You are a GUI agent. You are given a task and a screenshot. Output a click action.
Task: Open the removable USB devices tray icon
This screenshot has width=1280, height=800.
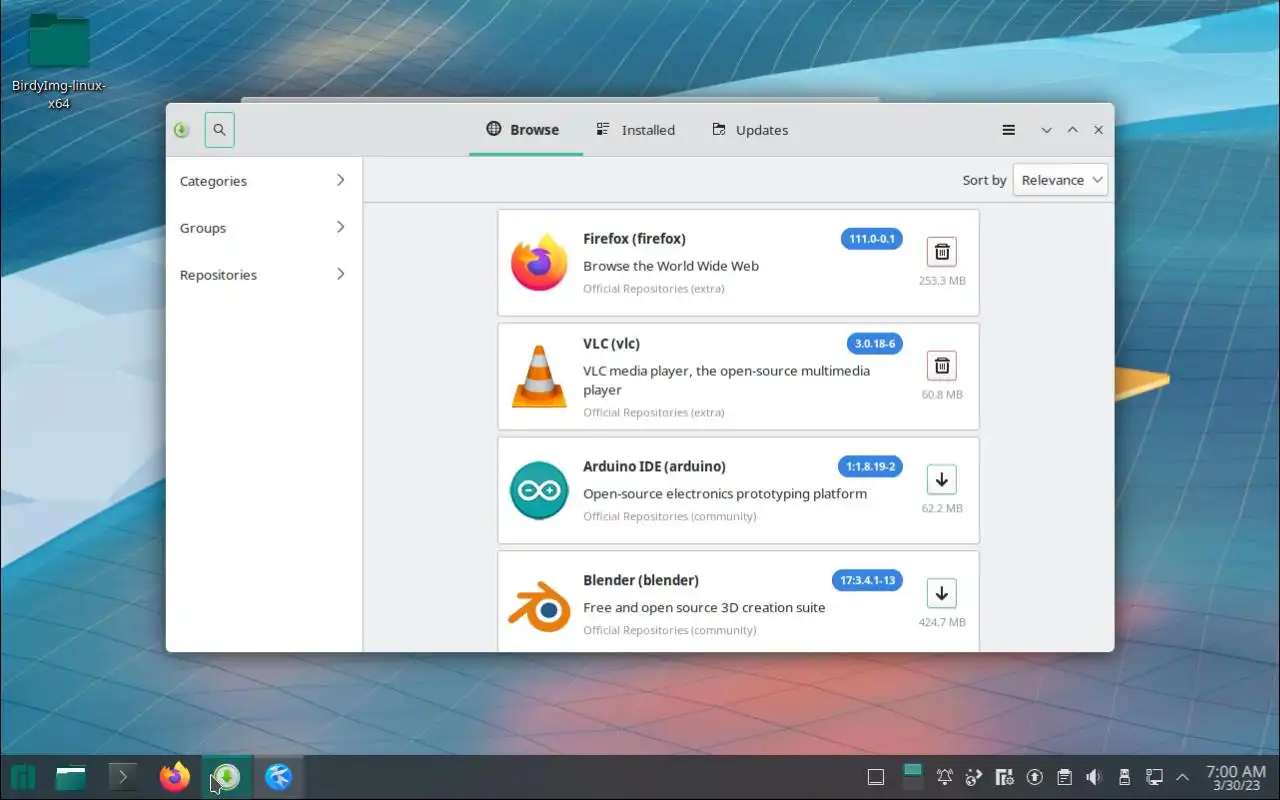1124,777
